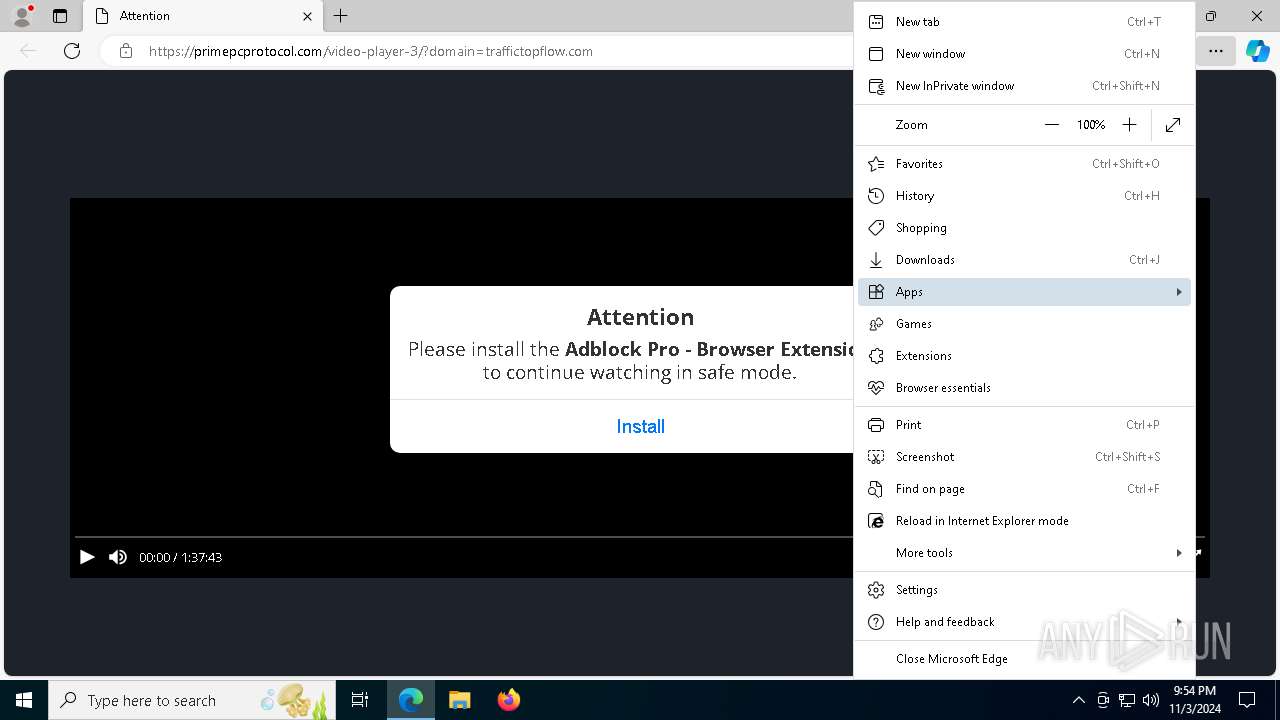Open tab actions menu icon
This screenshot has width=1280, height=720.
tap(60, 16)
